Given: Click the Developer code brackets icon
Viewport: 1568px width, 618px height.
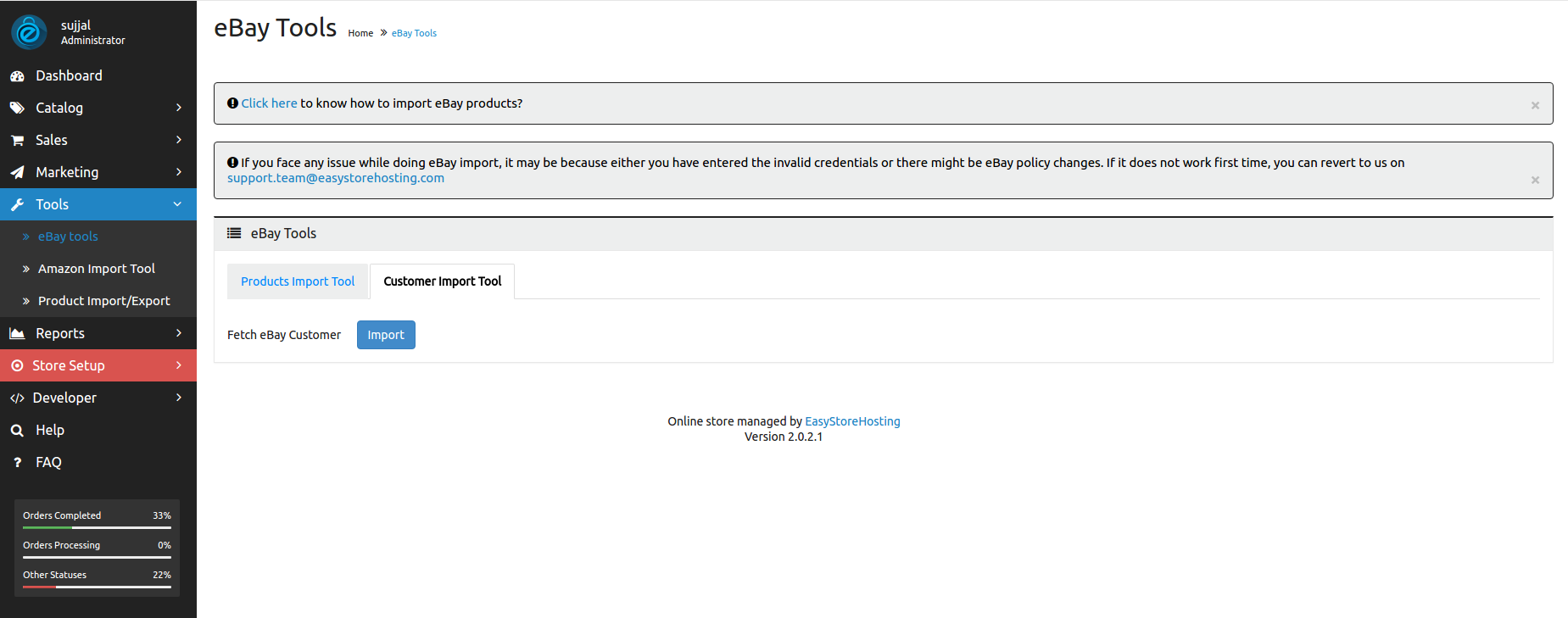Looking at the screenshot, I should tap(17, 398).
